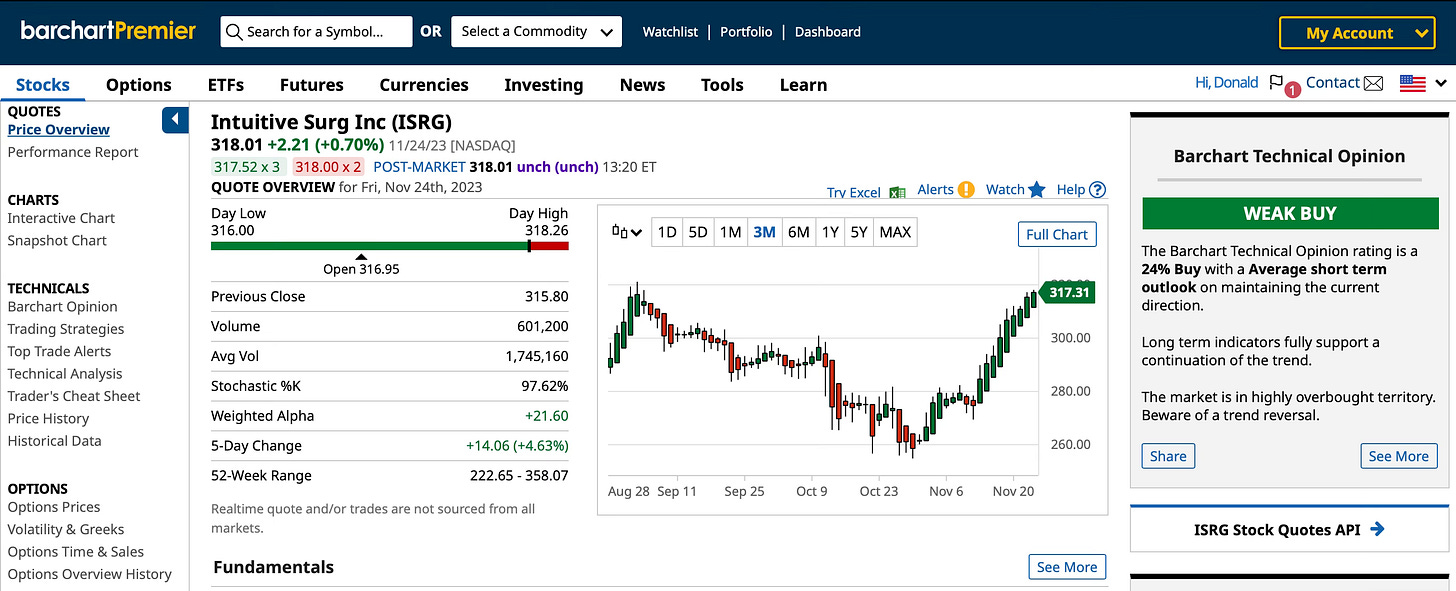The width and height of the screenshot is (1456, 591).
Task: Open the notifications flag icon
Action: click(1277, 83)
